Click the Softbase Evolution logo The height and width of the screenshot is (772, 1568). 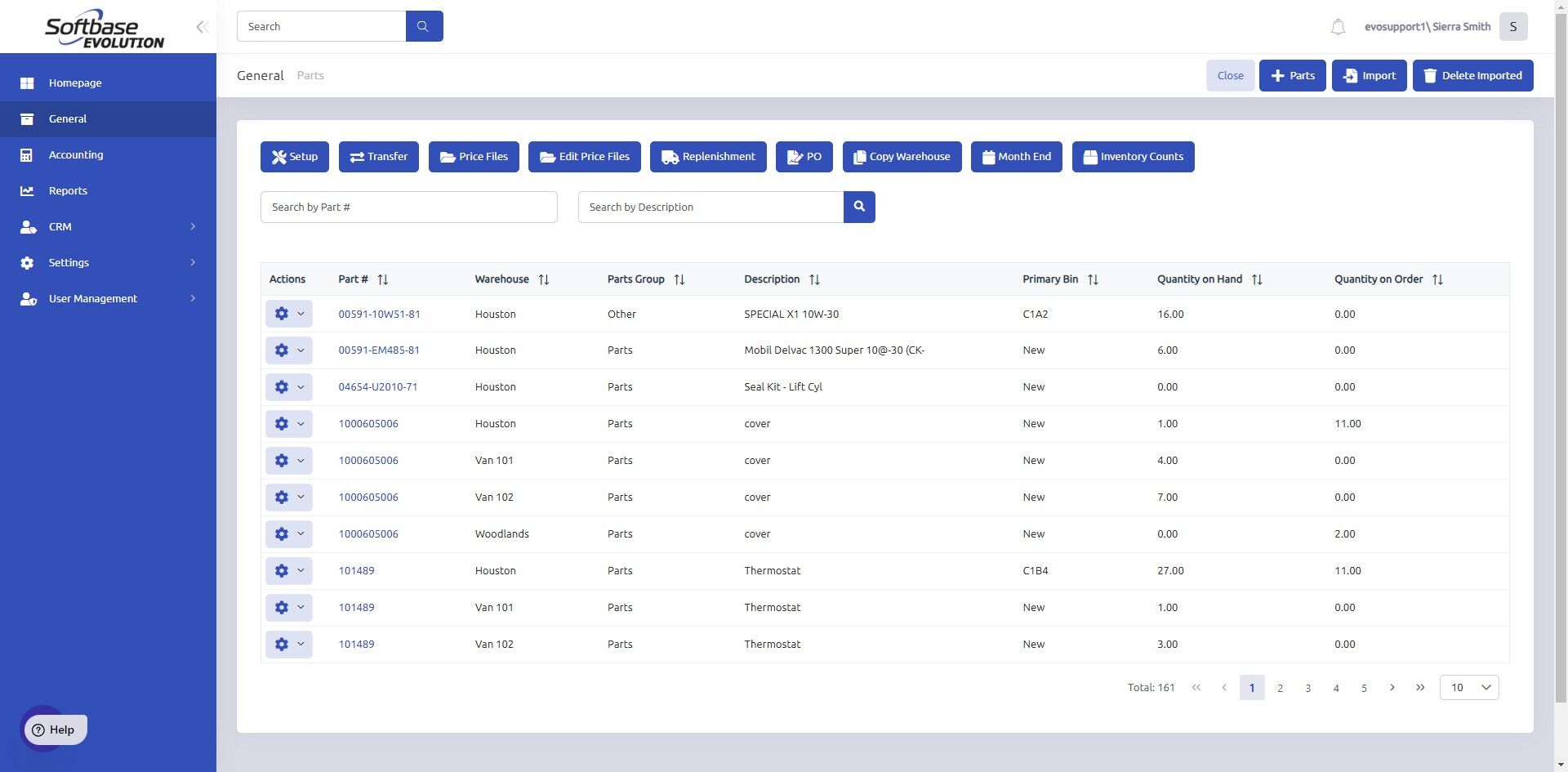click(105, 29)
